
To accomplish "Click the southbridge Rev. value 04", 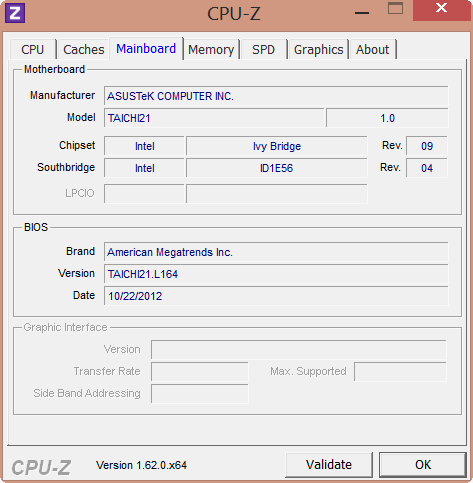I will click(427, 168).
